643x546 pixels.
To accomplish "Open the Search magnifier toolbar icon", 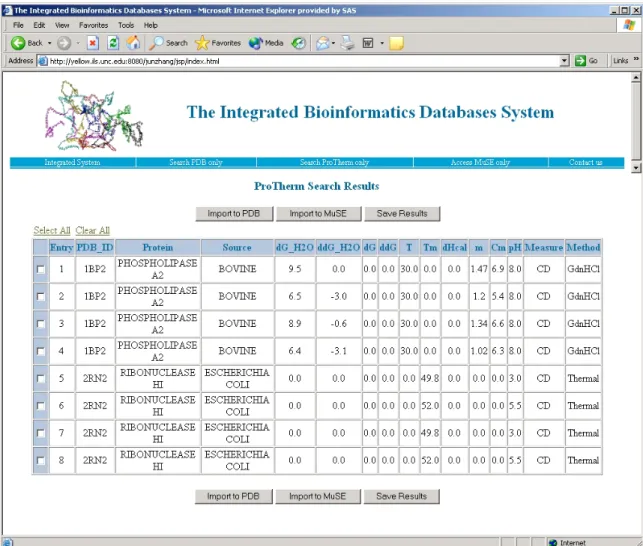I will (x=156, y=43).
